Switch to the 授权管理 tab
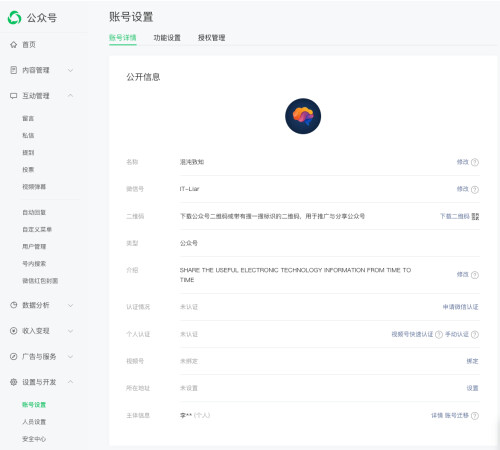Image resolution: width=500 pixels, height=450 pixels. coord(212,38)
